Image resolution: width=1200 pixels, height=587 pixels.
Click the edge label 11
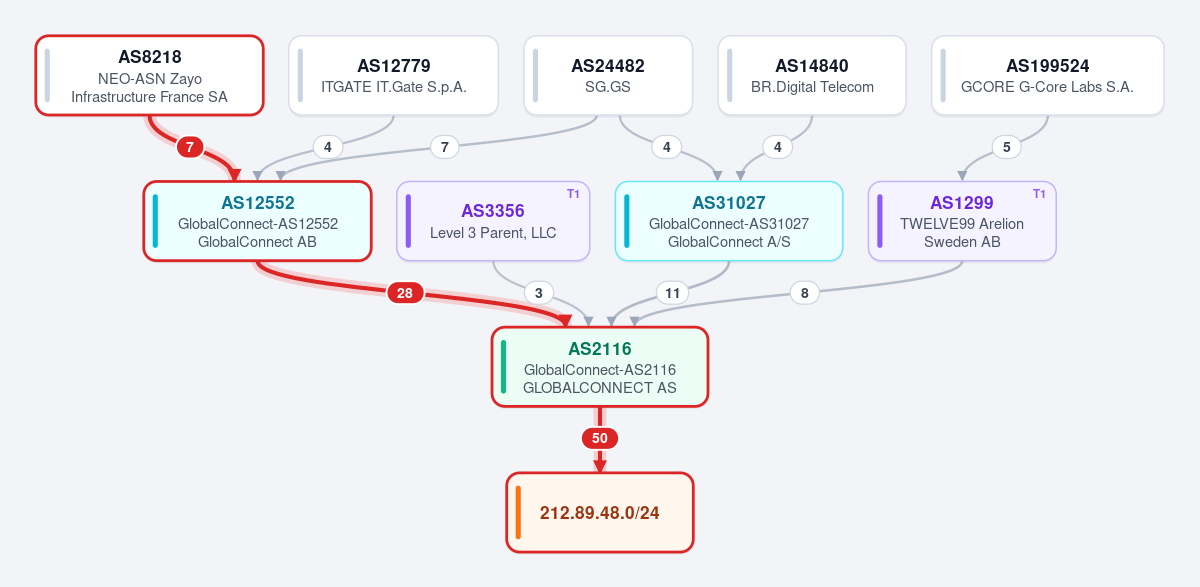(673, 293)
